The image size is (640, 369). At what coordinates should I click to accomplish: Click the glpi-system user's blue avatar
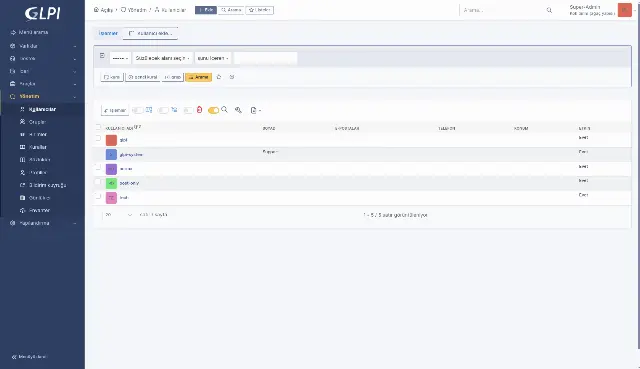pyautogui.click(x=111, y=155)
